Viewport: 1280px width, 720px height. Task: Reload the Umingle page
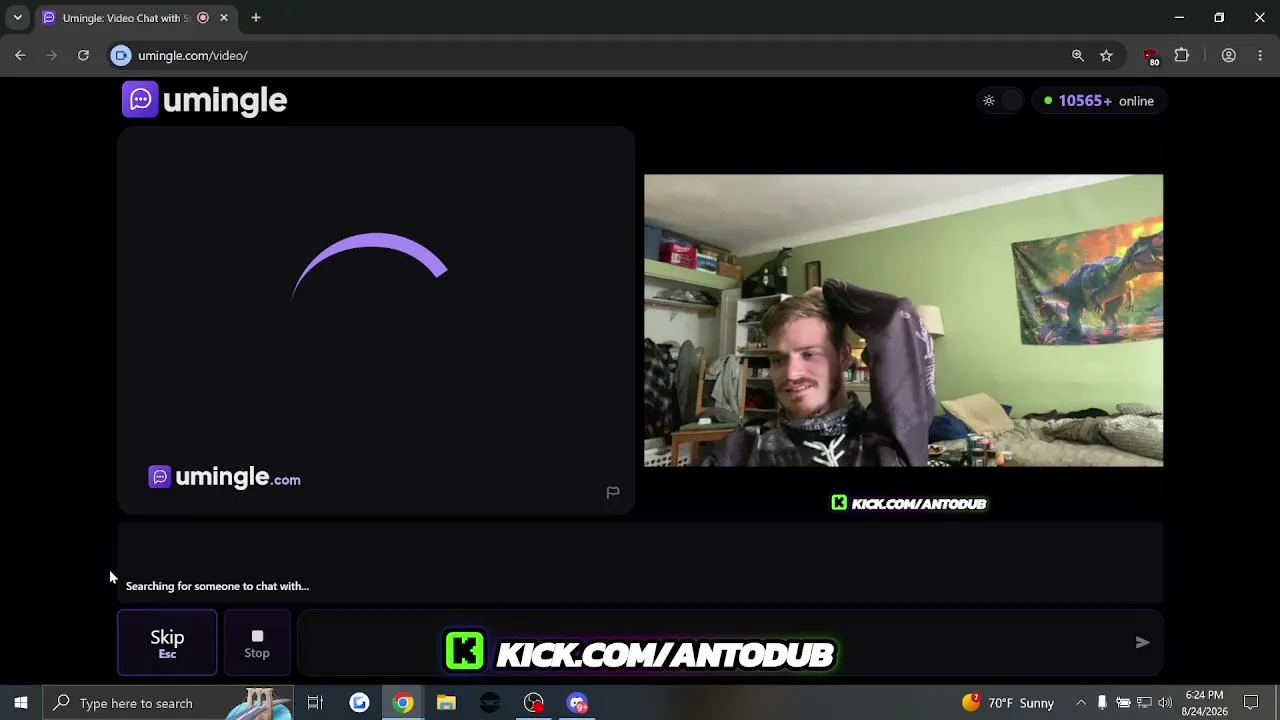(x=83, y=56)
